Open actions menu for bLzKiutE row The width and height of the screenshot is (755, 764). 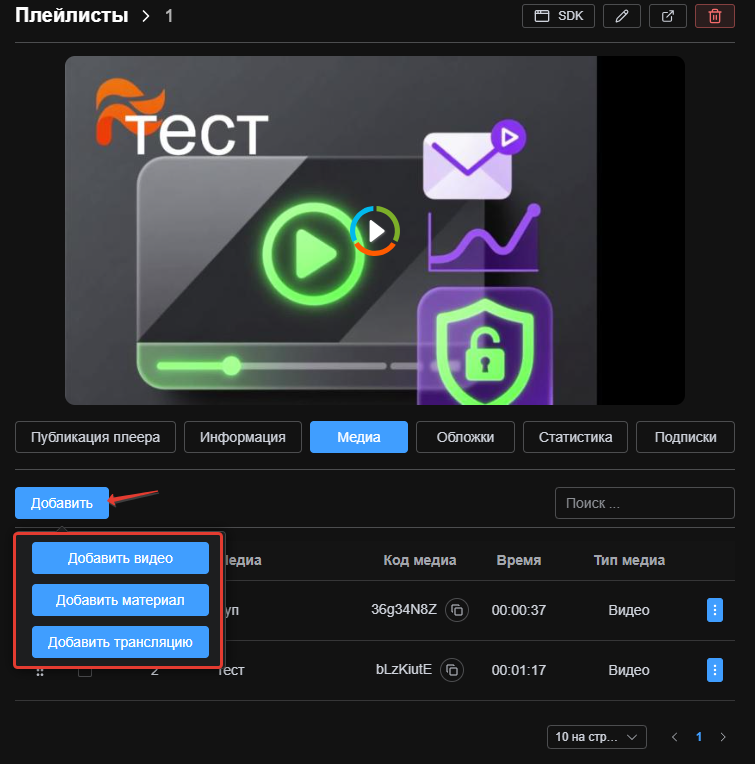715,670
